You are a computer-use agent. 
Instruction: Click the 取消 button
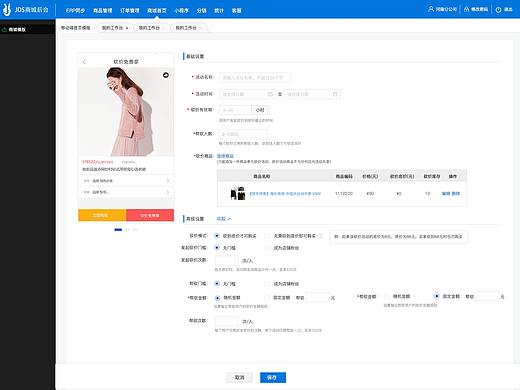pyautogui.click(x=239, y=377)
